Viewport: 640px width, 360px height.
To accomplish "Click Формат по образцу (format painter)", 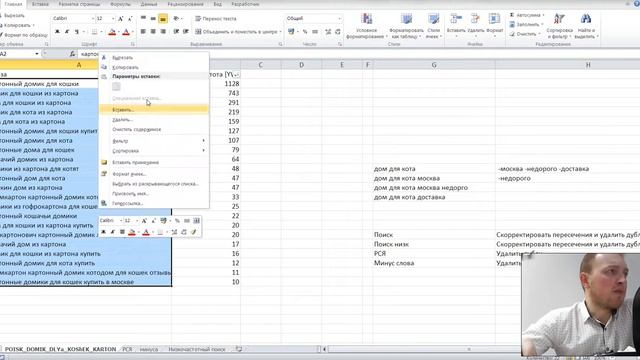I will pos(24,35).
